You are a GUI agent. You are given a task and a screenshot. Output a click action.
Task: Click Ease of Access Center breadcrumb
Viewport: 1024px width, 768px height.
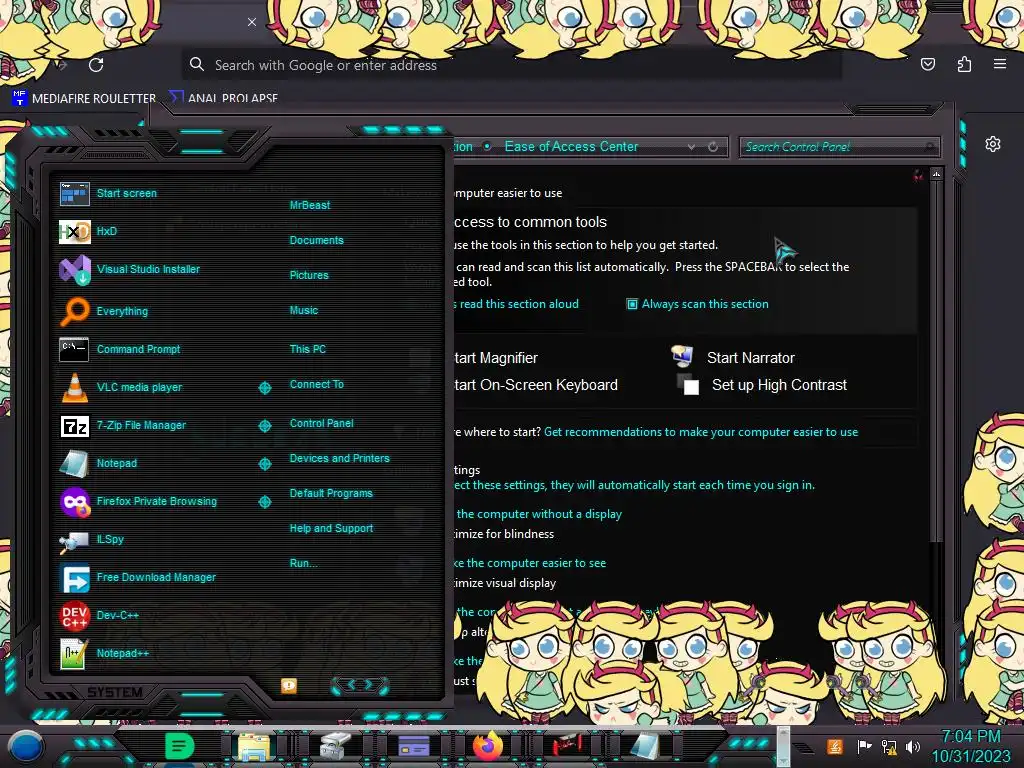tap(571, 147)
